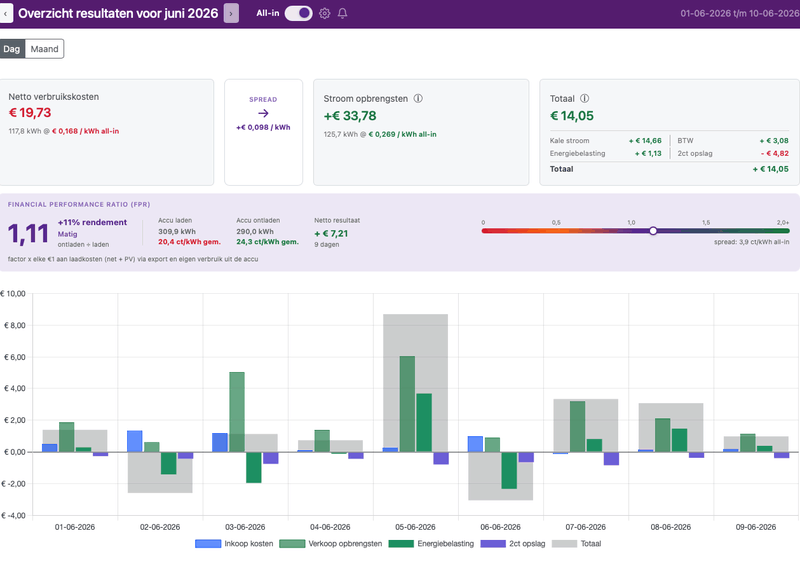Toggle the All-in switch
800x566 pixels.
pyautogui.click(x=298, y=13)
